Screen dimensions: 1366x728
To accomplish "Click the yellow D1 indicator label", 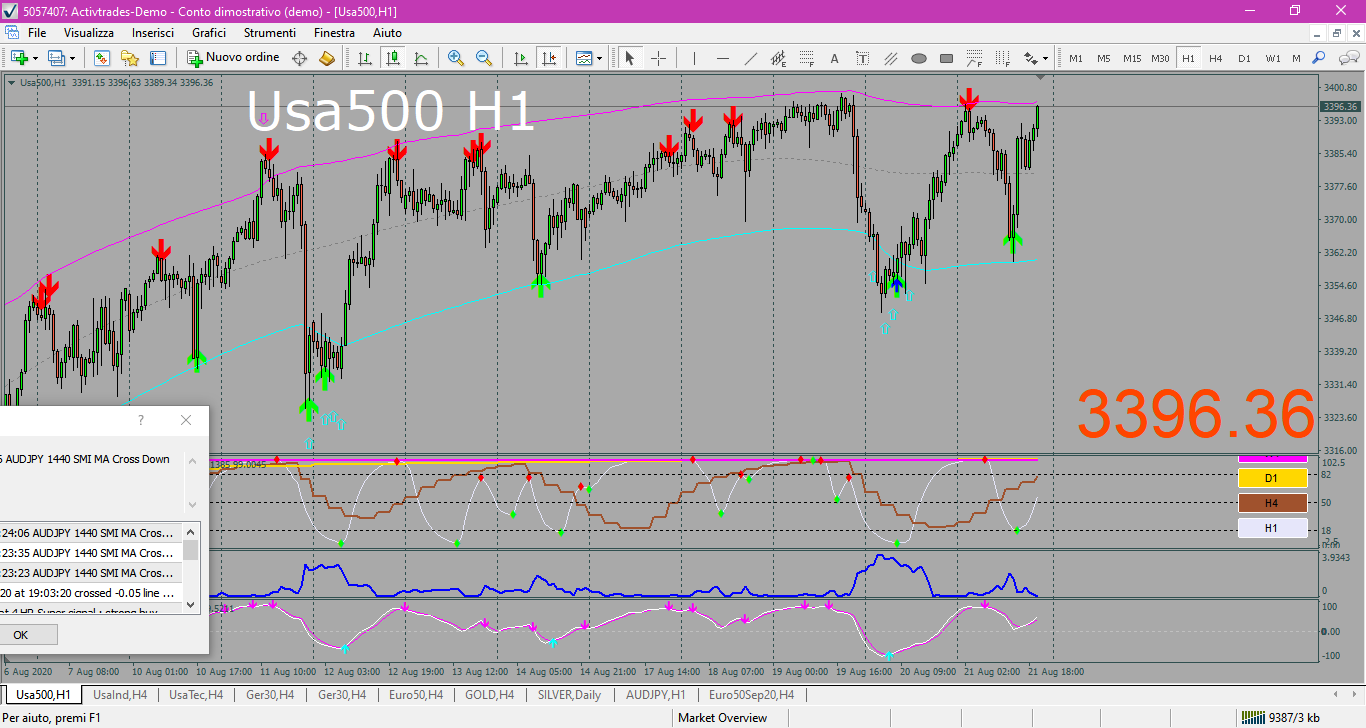I will pos(1272,479).
